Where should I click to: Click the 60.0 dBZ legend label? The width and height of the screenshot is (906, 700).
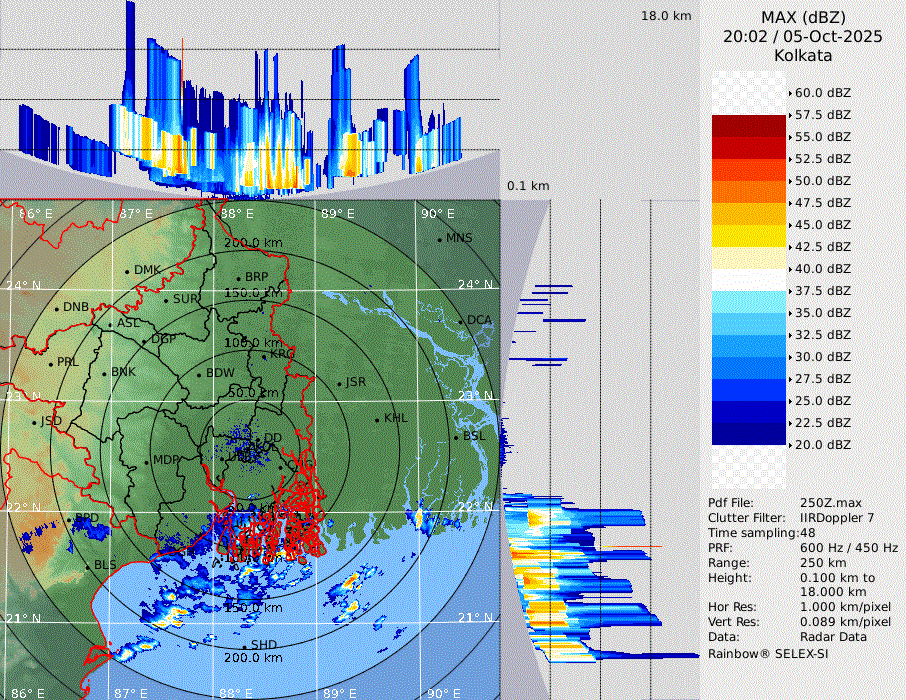tap(822, 93)
